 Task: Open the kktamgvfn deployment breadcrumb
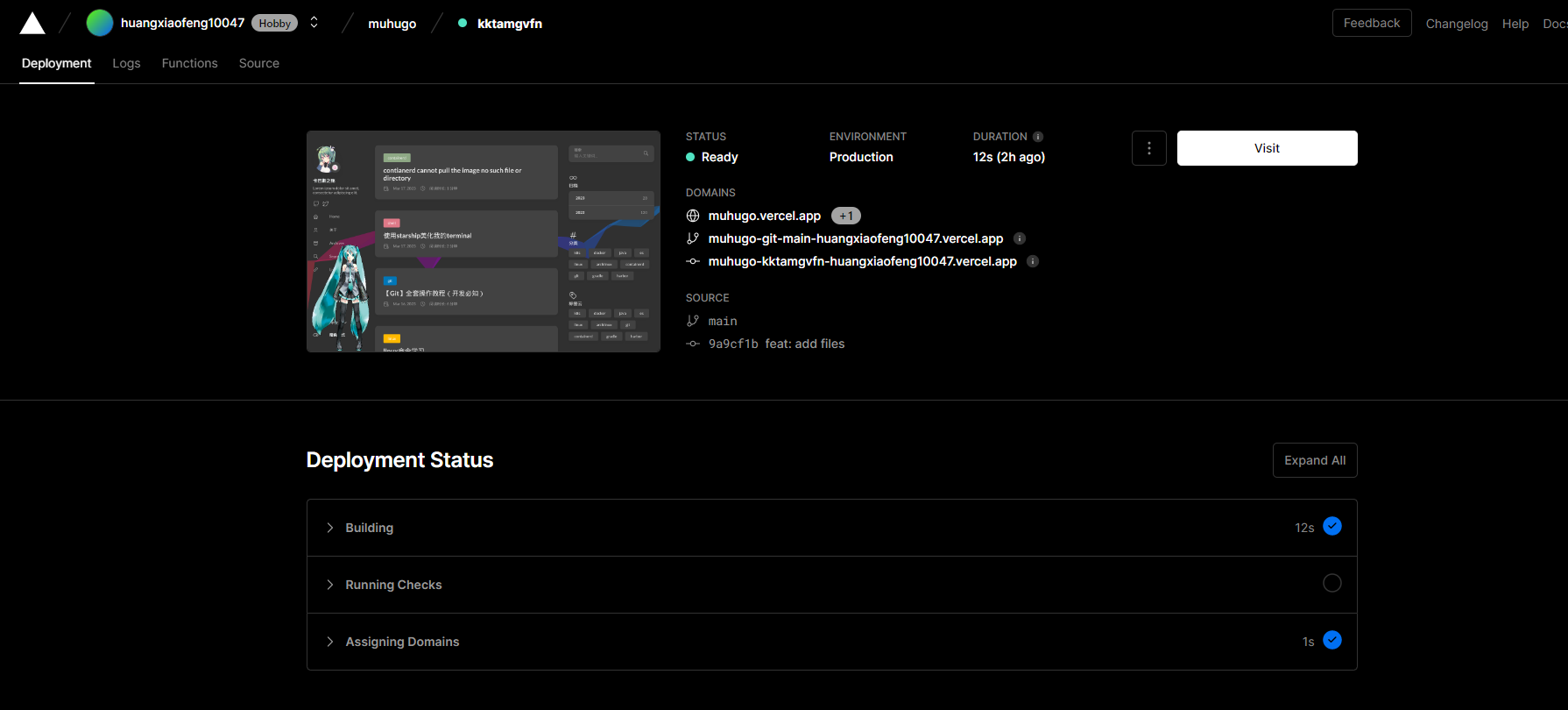coord(510,24)
